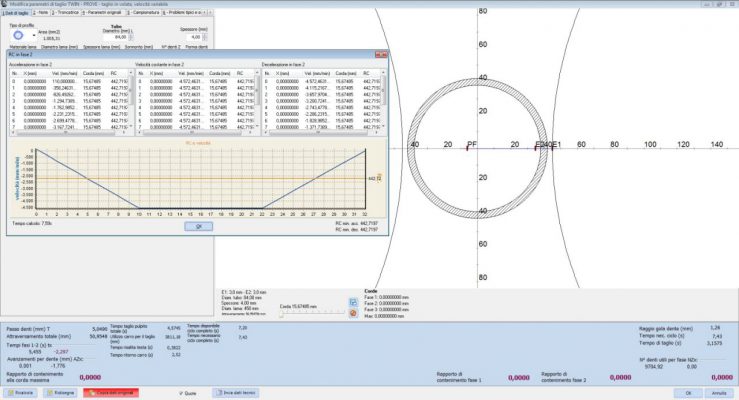This screenshot has height=400, width=739.
Task: Click the round tube profile icon
Action: (18, 35)
